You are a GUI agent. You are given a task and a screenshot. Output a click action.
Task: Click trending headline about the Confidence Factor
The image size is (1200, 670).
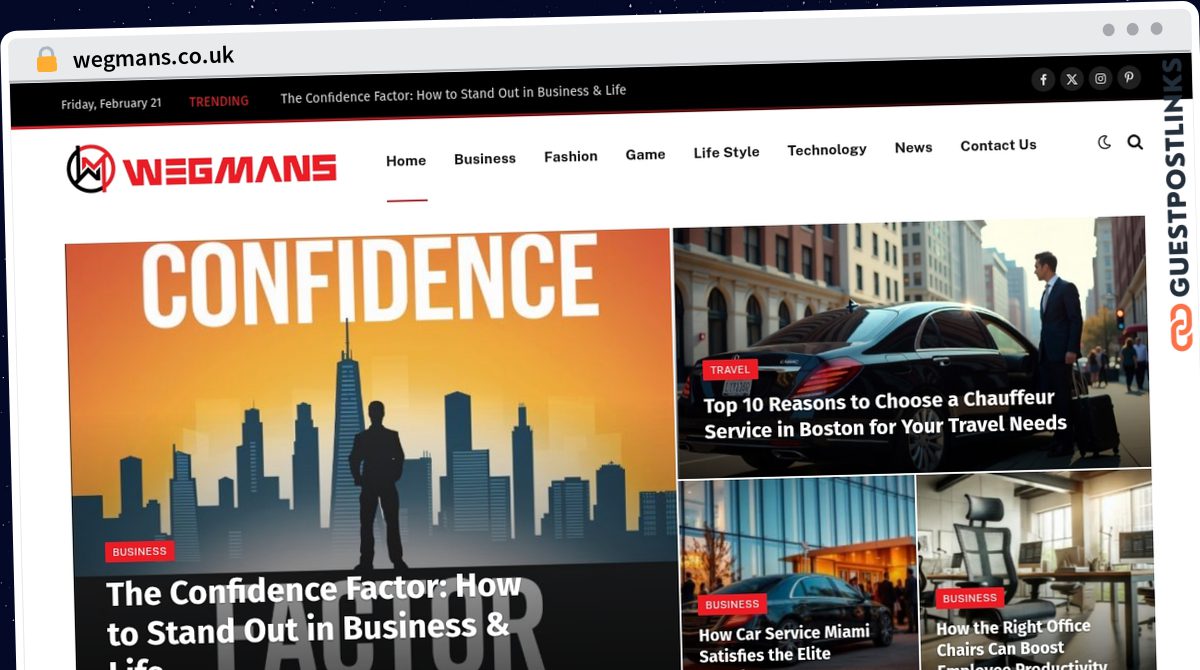click(453, 94)
